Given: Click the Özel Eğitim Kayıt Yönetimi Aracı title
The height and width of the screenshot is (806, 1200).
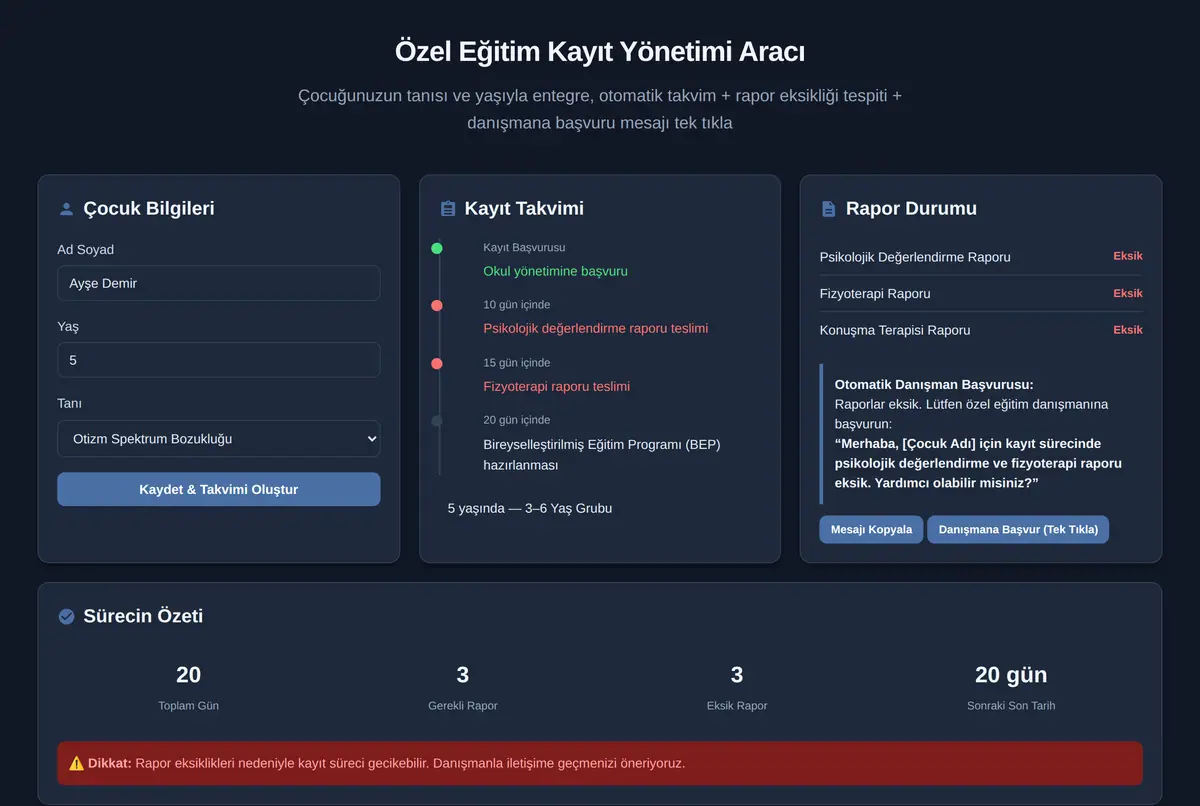Looking at the screenshot, I should coord(600,51).
